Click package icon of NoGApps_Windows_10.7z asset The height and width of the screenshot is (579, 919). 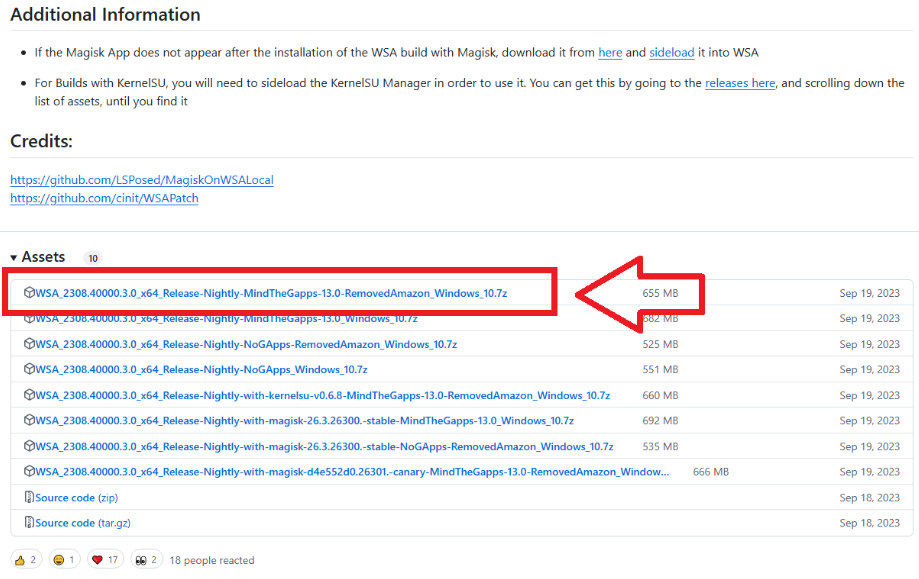[x=29, y=369]
